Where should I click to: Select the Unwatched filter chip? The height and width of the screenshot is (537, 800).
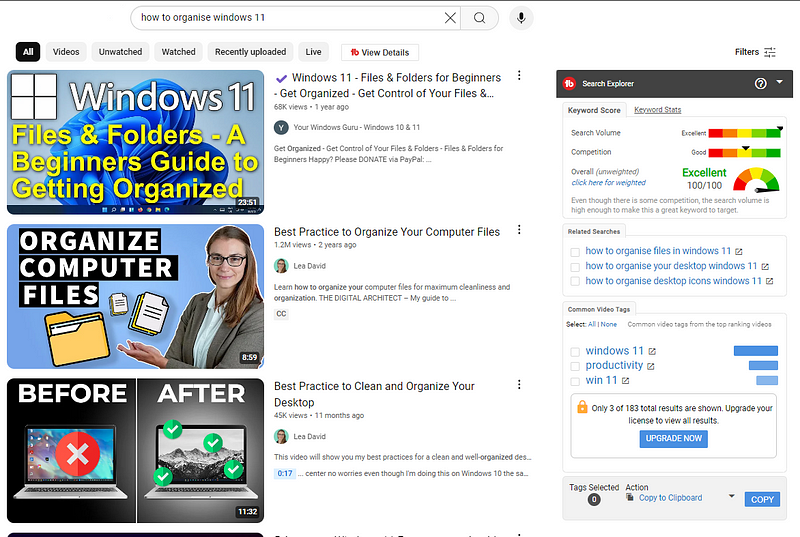pos(120,52)
